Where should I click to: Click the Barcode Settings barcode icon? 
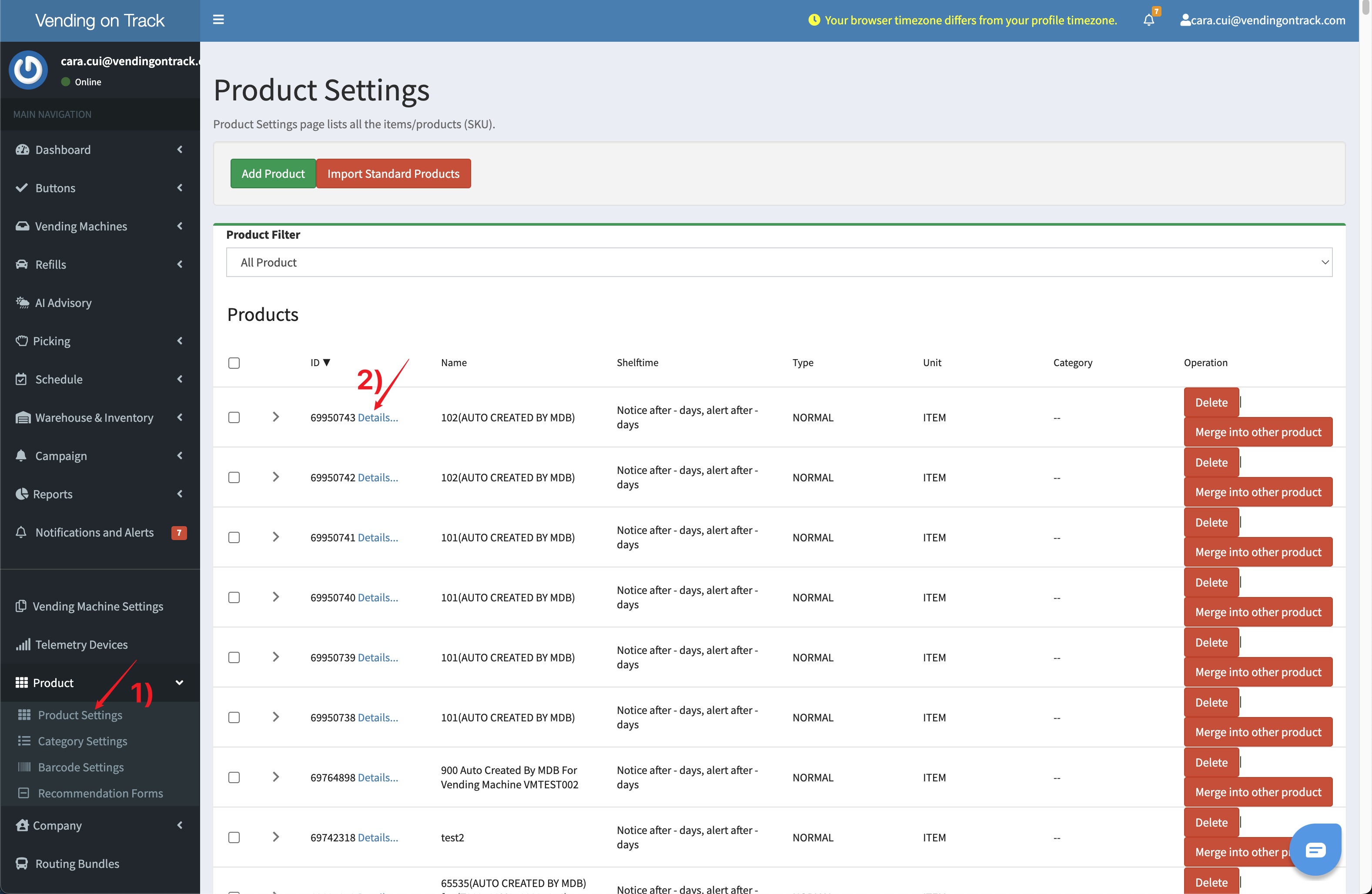click(24, 767)
